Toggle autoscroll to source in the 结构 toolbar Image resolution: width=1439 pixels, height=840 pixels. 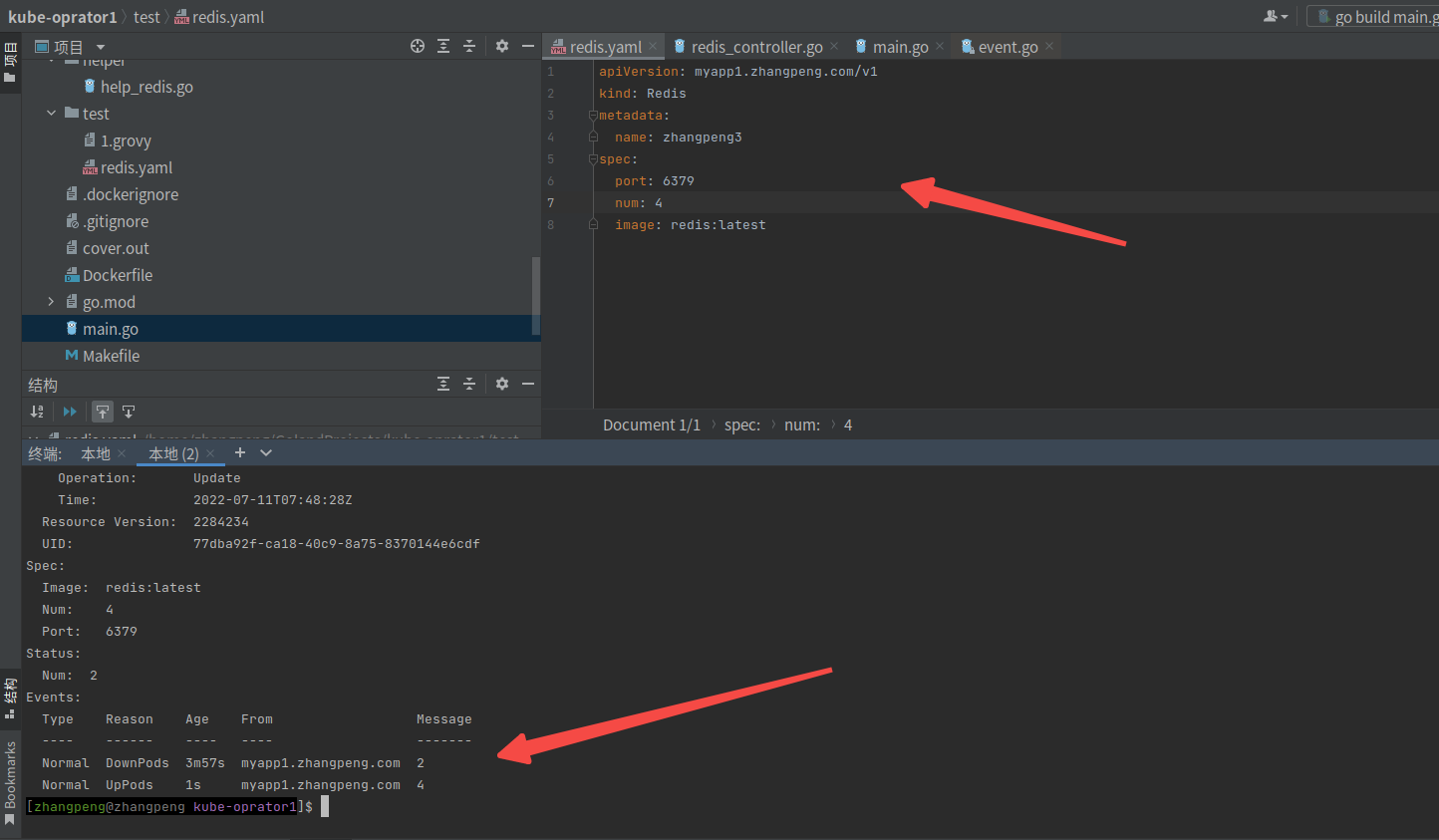103,412
